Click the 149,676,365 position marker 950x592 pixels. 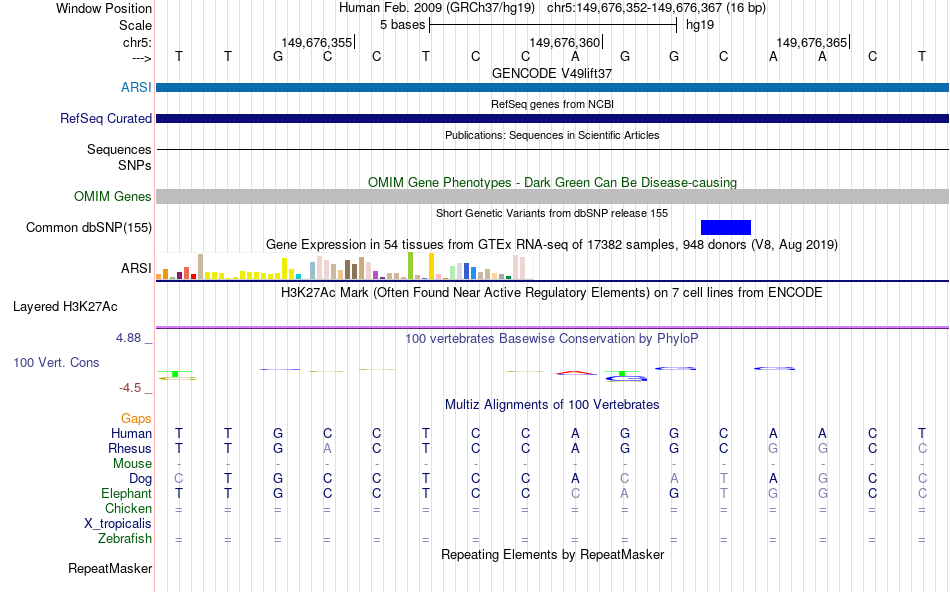point(812,42)
